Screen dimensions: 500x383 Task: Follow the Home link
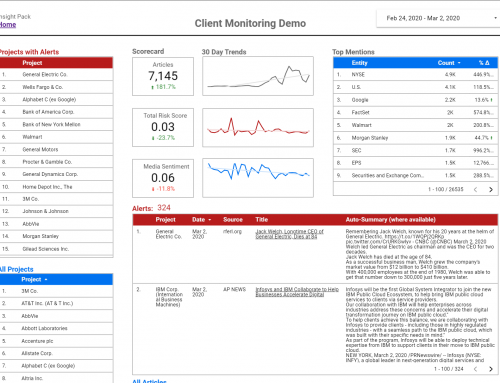[x=8, y=25]
